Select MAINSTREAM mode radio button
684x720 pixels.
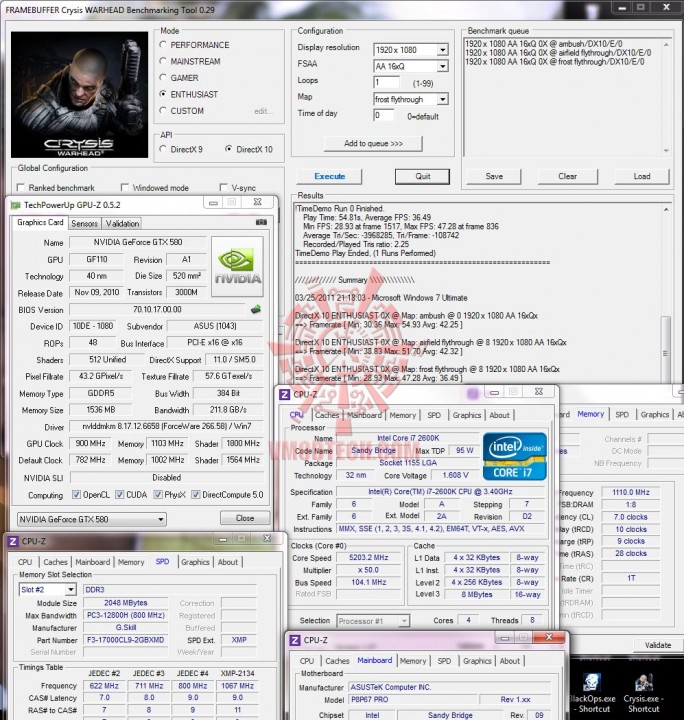coord(163,61)
